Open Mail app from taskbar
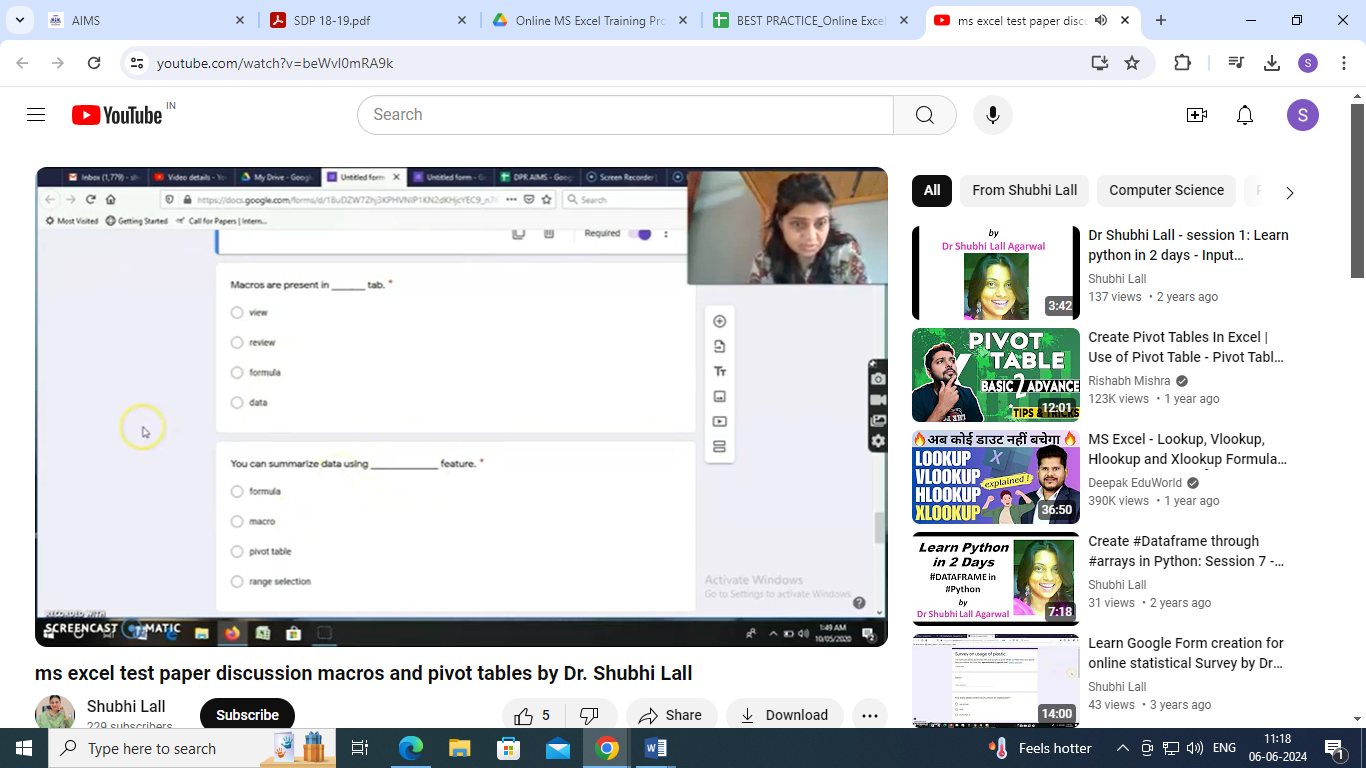Image resolution: width=1366 pixels, height=768 pixels. 558,748
